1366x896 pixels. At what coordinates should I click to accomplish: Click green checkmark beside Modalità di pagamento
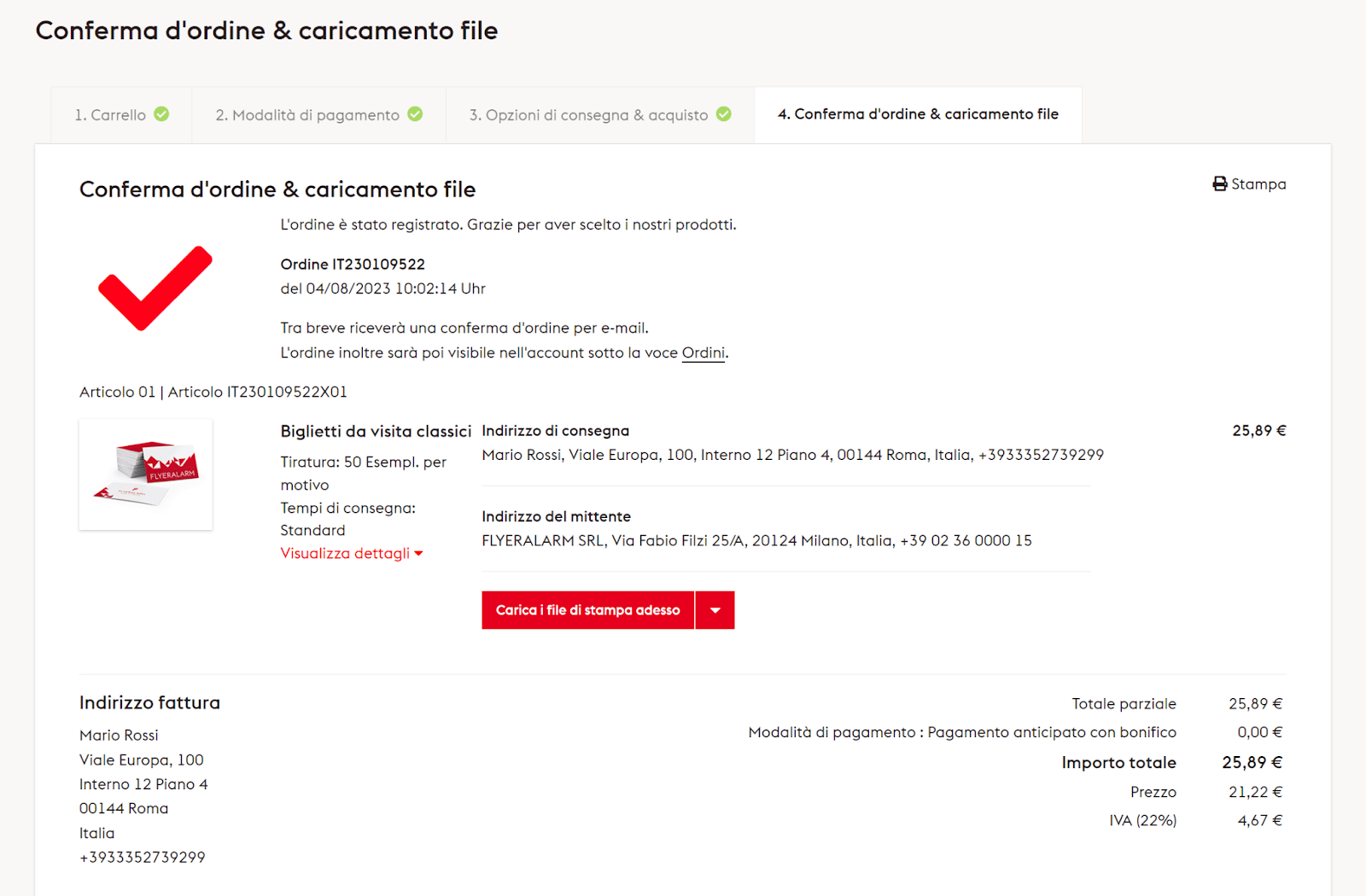tap(415, 113)
